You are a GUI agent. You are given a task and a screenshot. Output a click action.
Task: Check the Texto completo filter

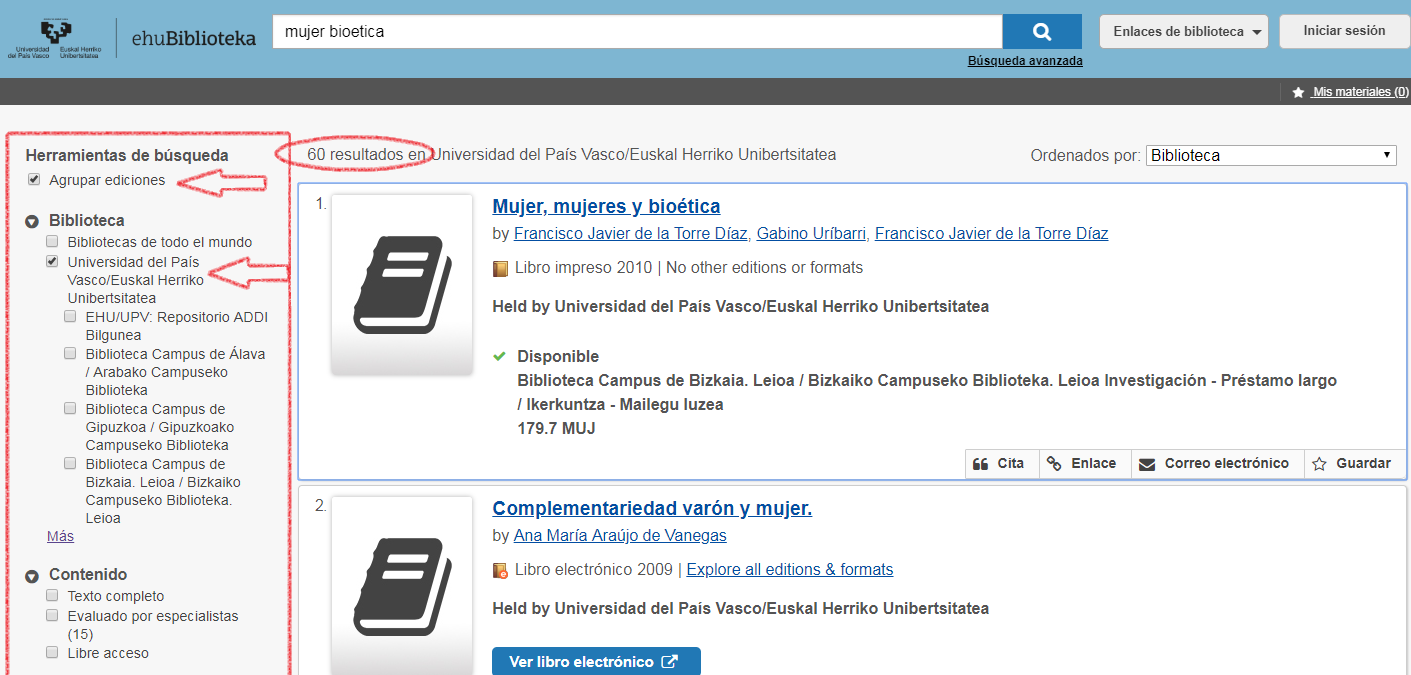(x=52, y=596)
